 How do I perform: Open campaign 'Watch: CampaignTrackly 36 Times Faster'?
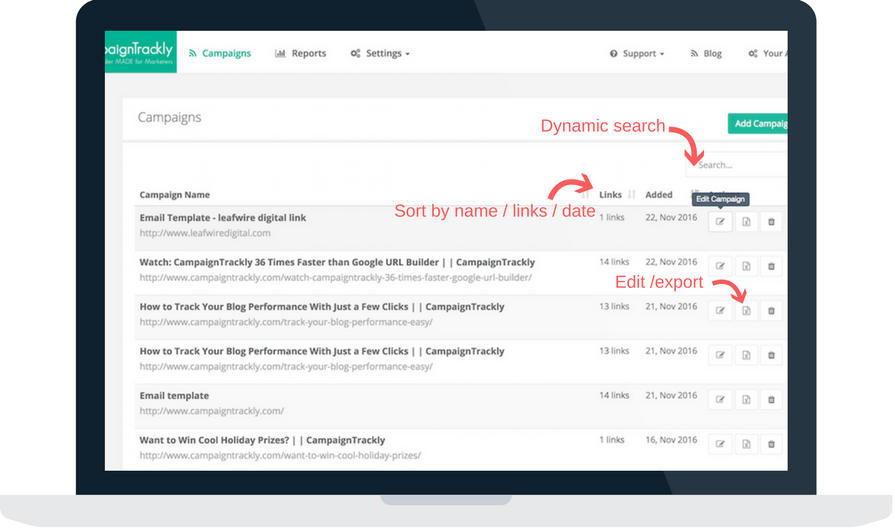click(x=337, y=262)
